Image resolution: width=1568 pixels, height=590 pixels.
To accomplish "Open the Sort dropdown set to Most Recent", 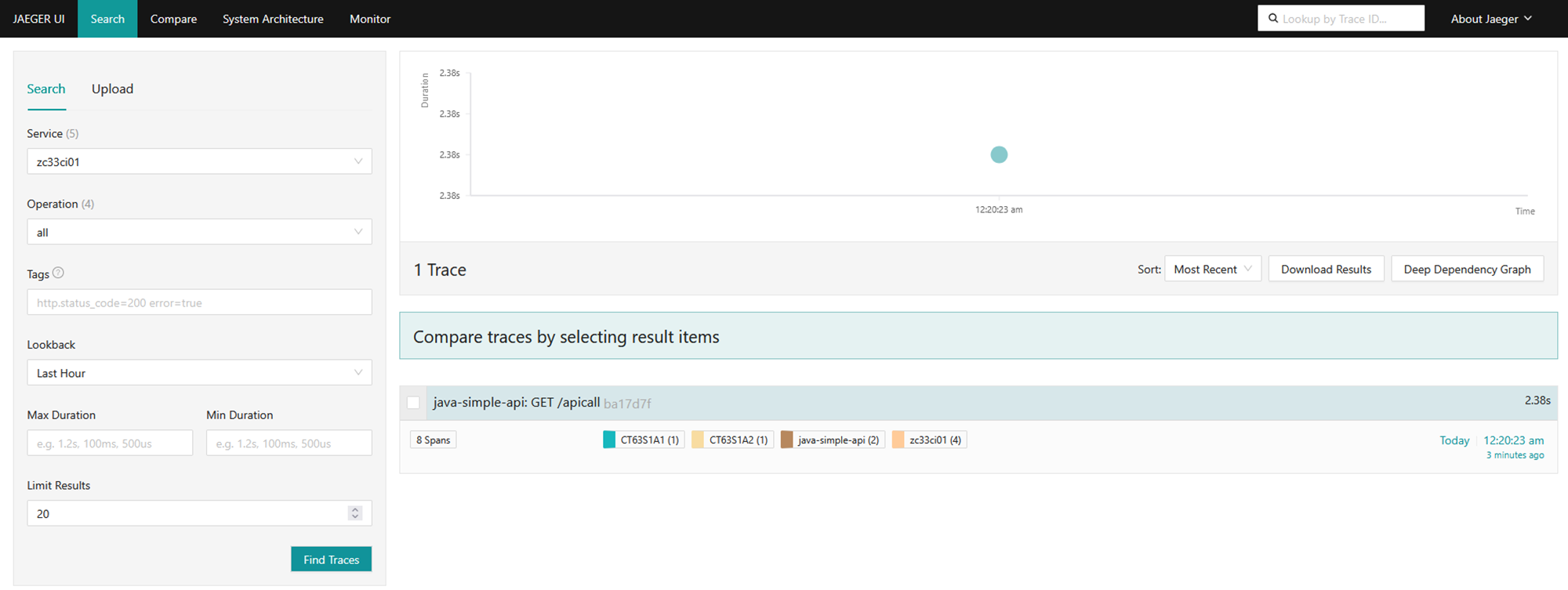I will coord(1213,269).
